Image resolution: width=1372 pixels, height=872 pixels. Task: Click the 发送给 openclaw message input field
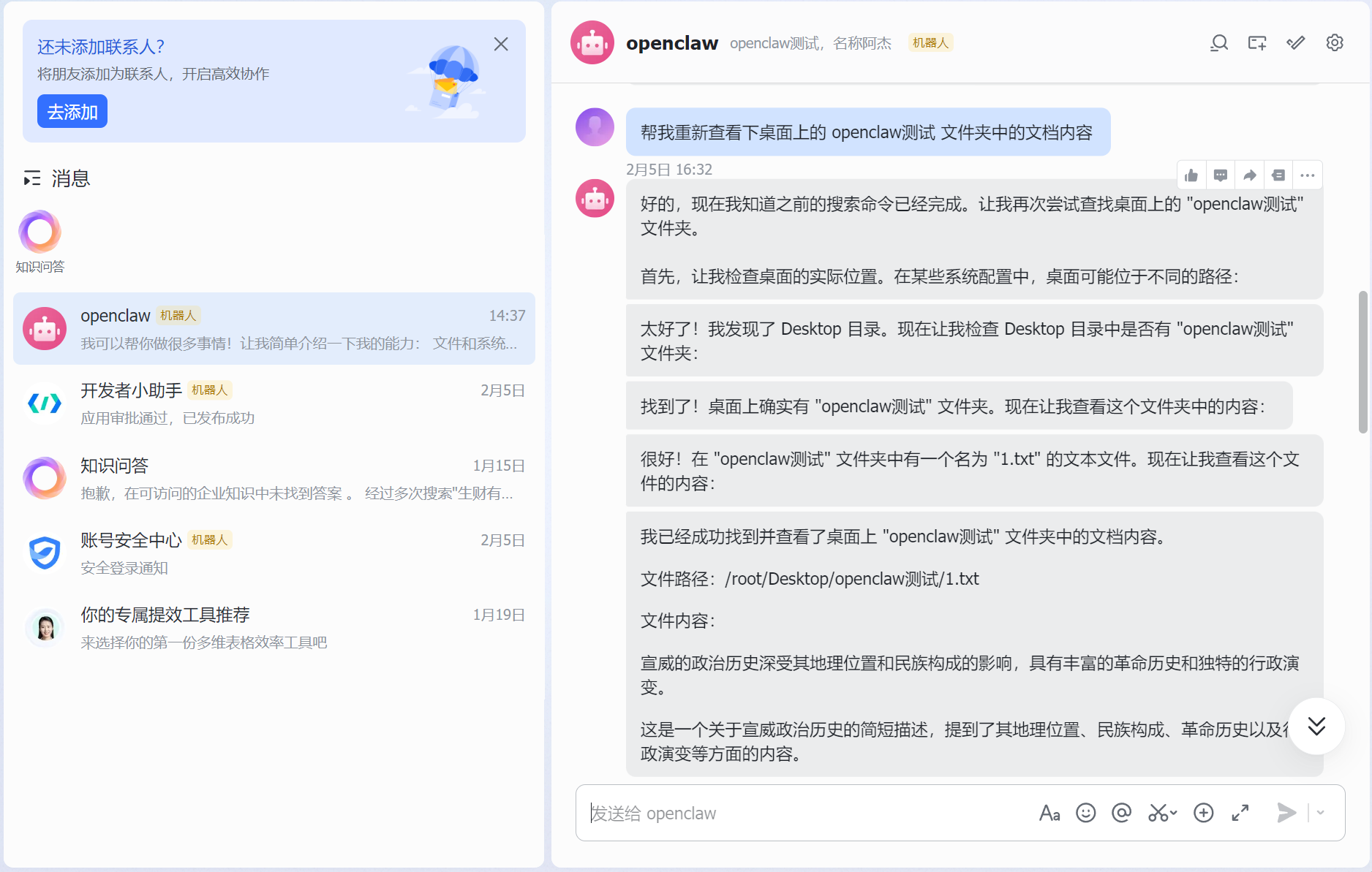pos(804,813)
